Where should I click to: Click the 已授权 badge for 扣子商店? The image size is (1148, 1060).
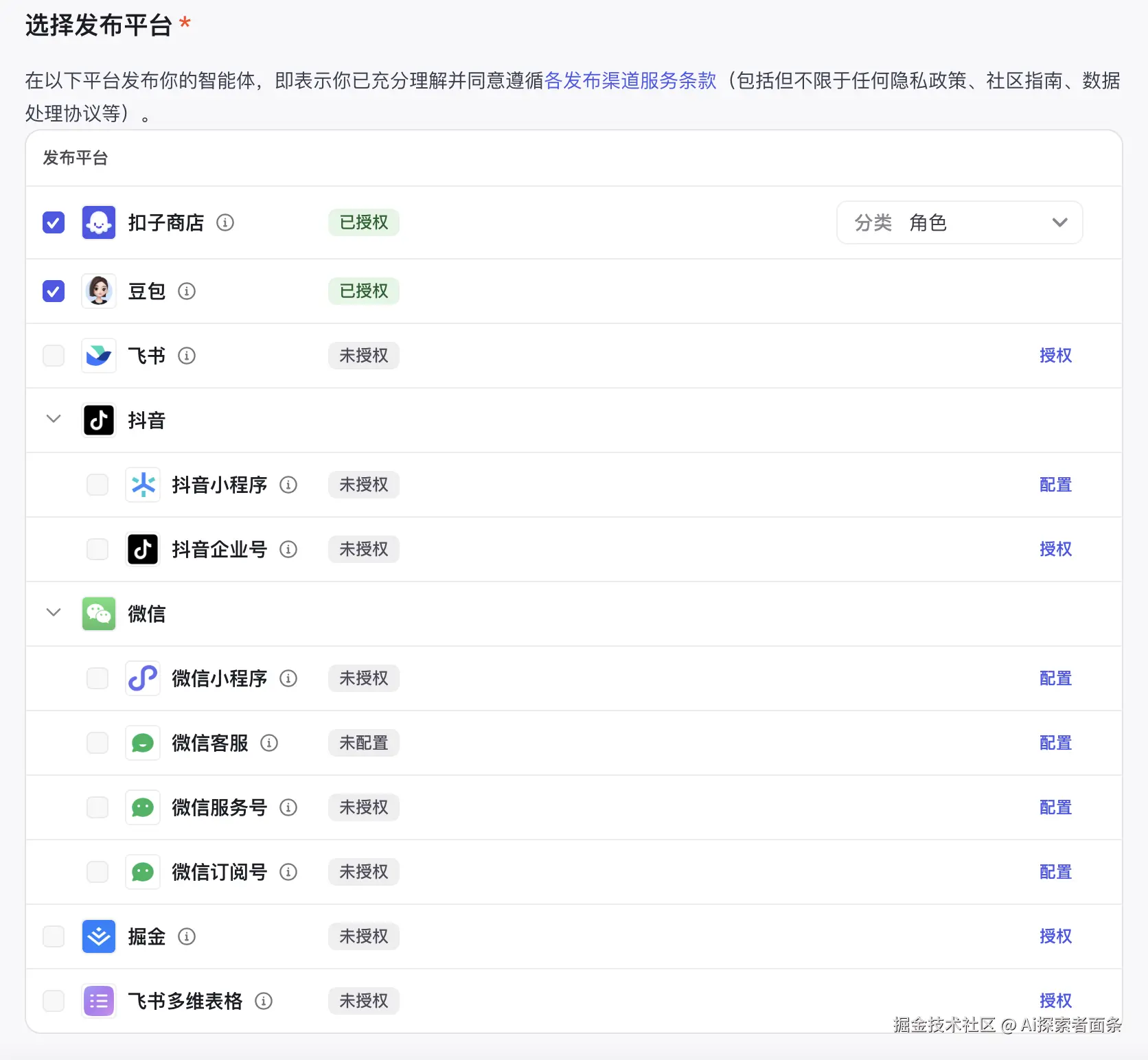pyautogui.click(x=364, y=222)
